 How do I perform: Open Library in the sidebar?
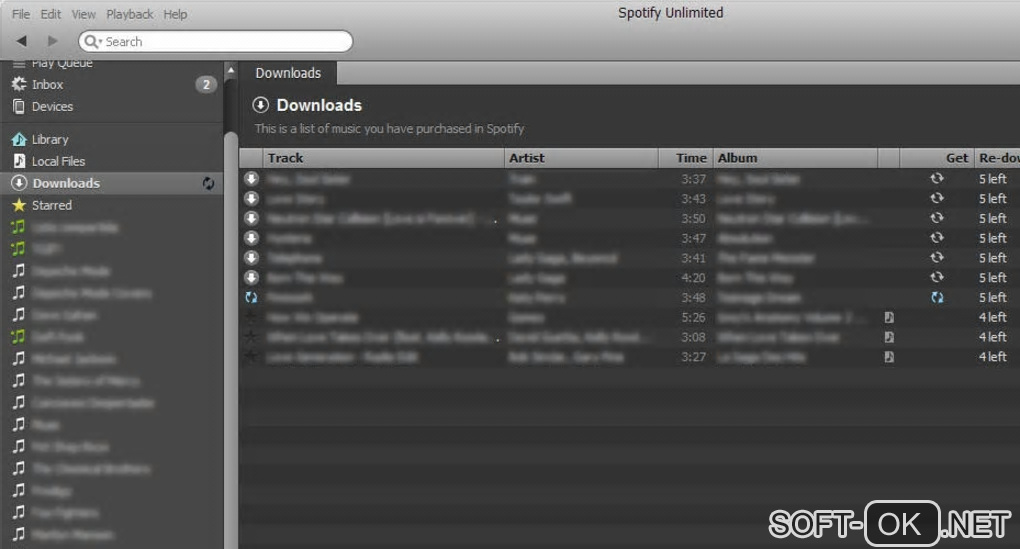coord(50,139)
